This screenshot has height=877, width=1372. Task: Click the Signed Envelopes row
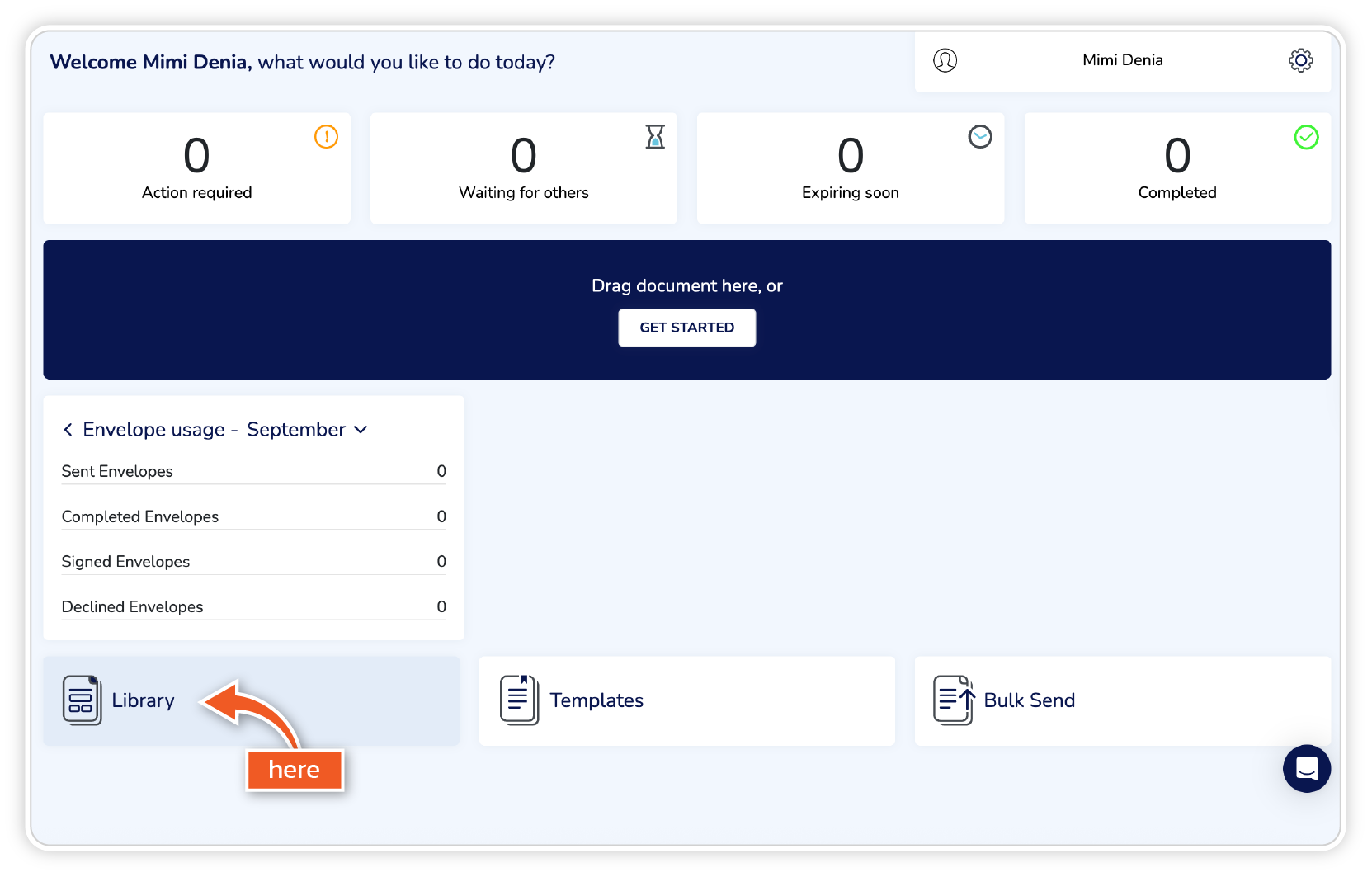[254, 562]
